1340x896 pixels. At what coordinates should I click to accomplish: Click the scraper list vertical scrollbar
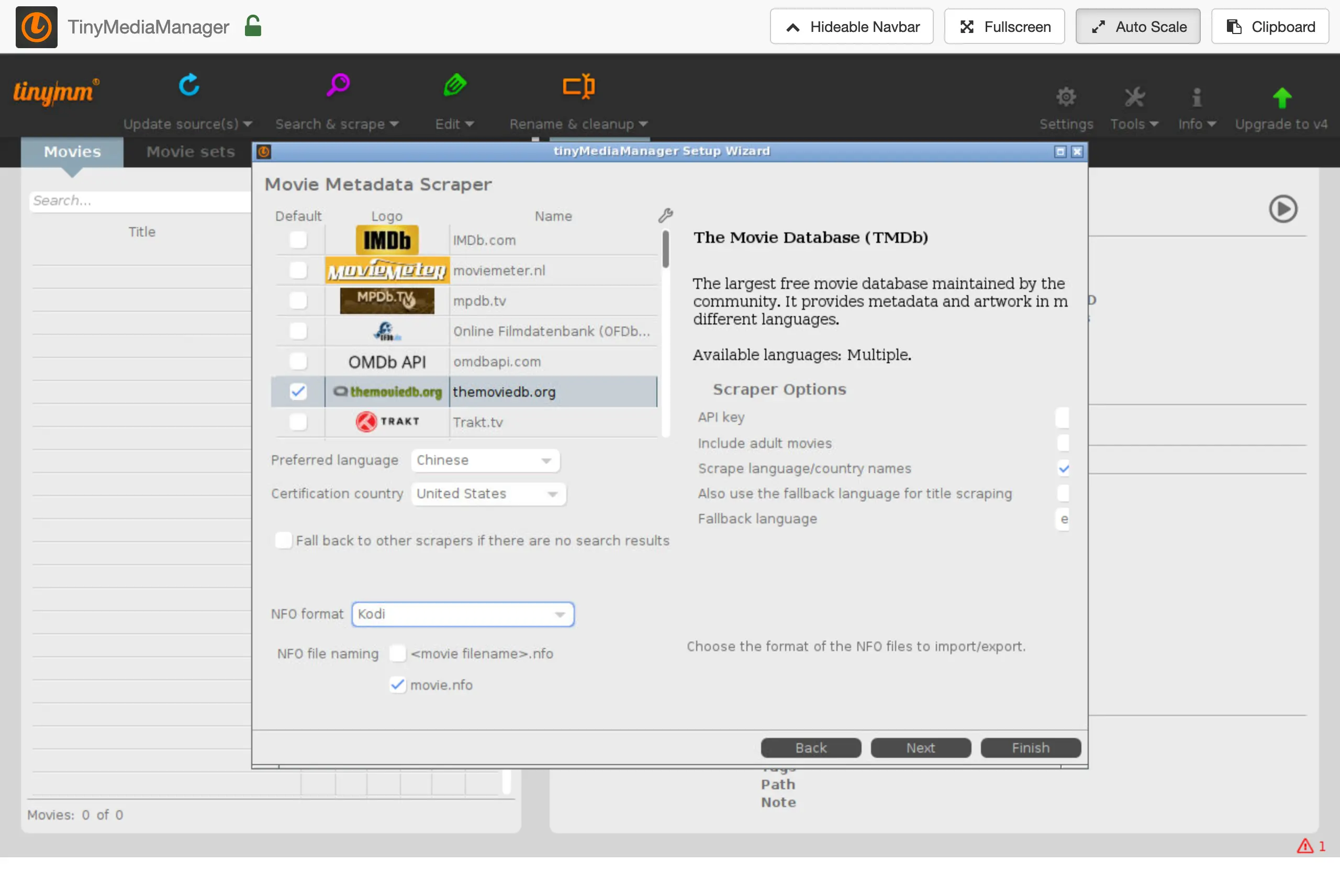click(665, 249)
